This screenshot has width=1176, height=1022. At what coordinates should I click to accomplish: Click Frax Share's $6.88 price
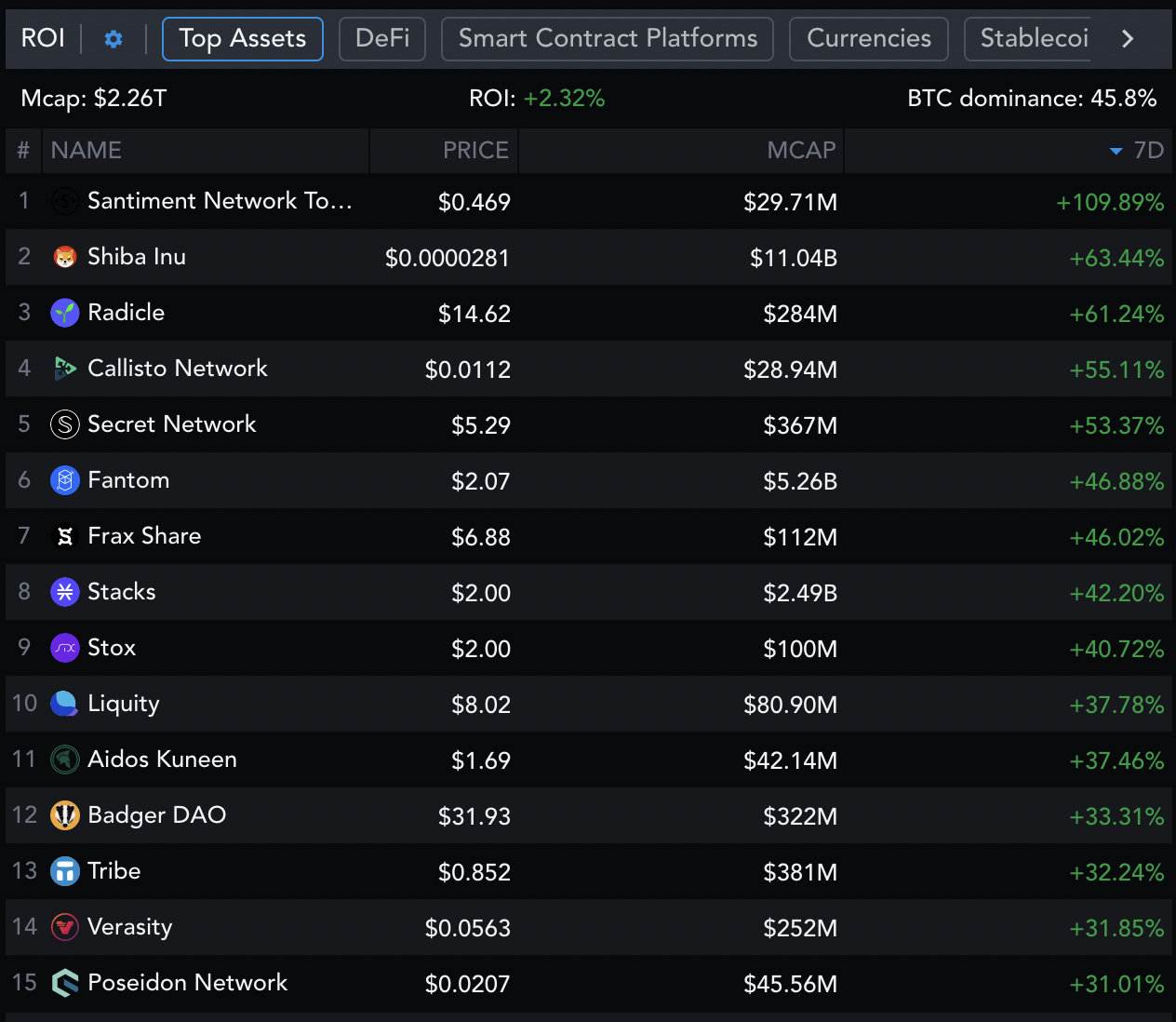click(481, 537)
